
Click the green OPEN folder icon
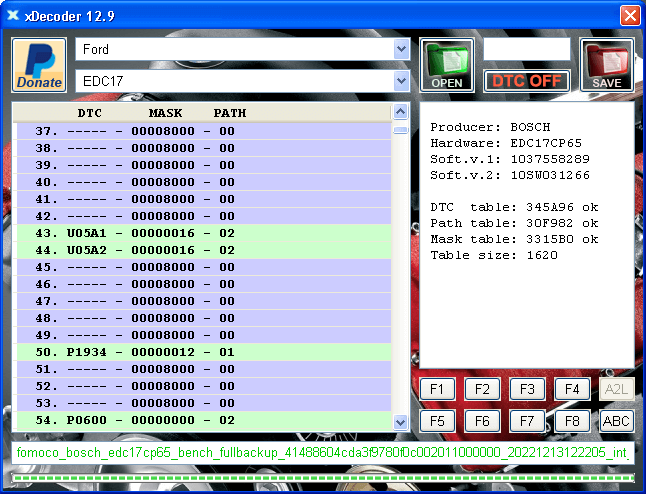tap(447, 65)
